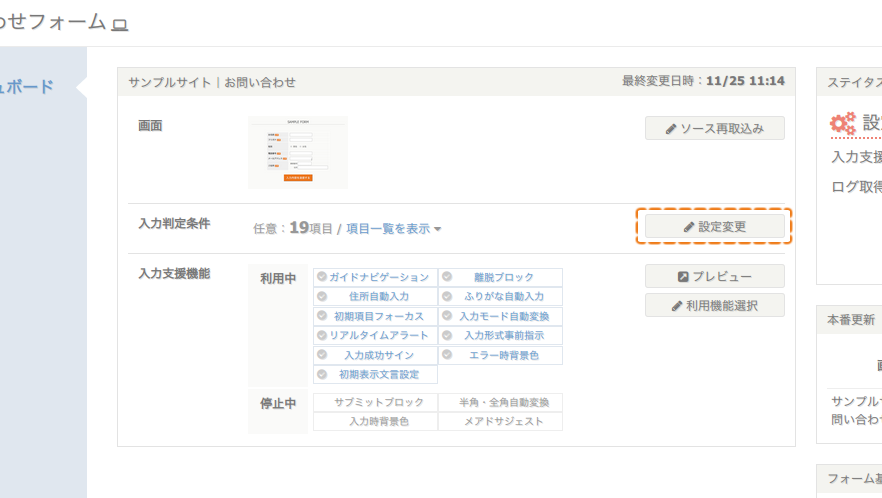
Task: Click the 利用中 section label
Action: pos(278,279)
